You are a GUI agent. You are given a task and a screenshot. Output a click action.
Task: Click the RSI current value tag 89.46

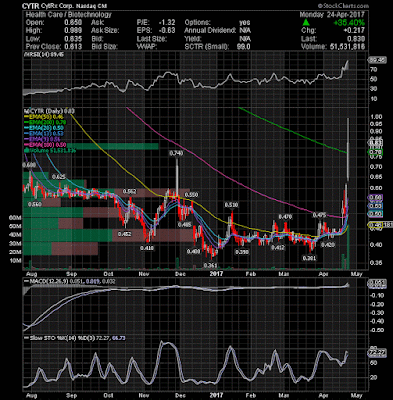pyautogui.click(x=377, y=60)
